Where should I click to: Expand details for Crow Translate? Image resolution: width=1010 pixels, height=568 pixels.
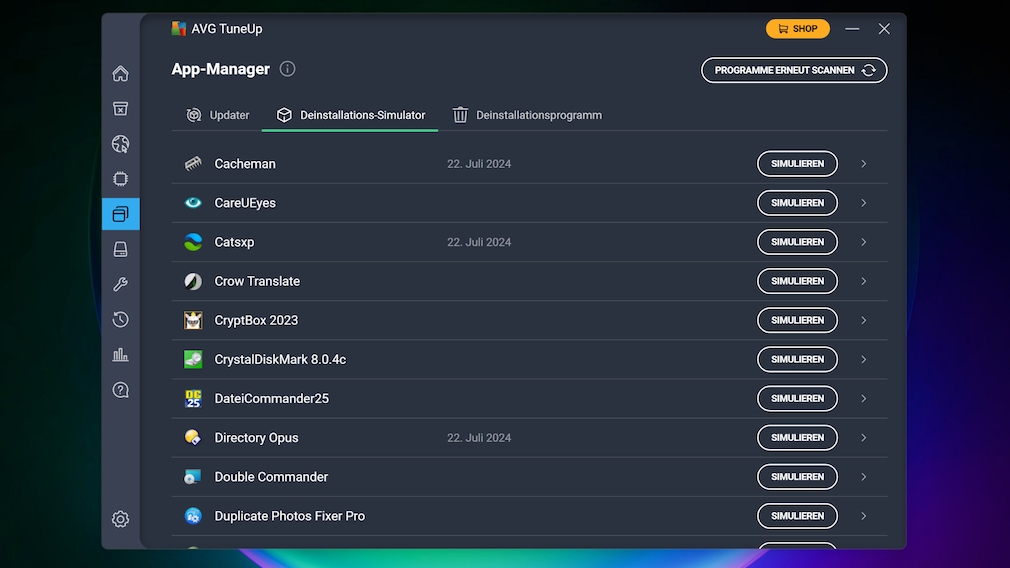point(863,281)
